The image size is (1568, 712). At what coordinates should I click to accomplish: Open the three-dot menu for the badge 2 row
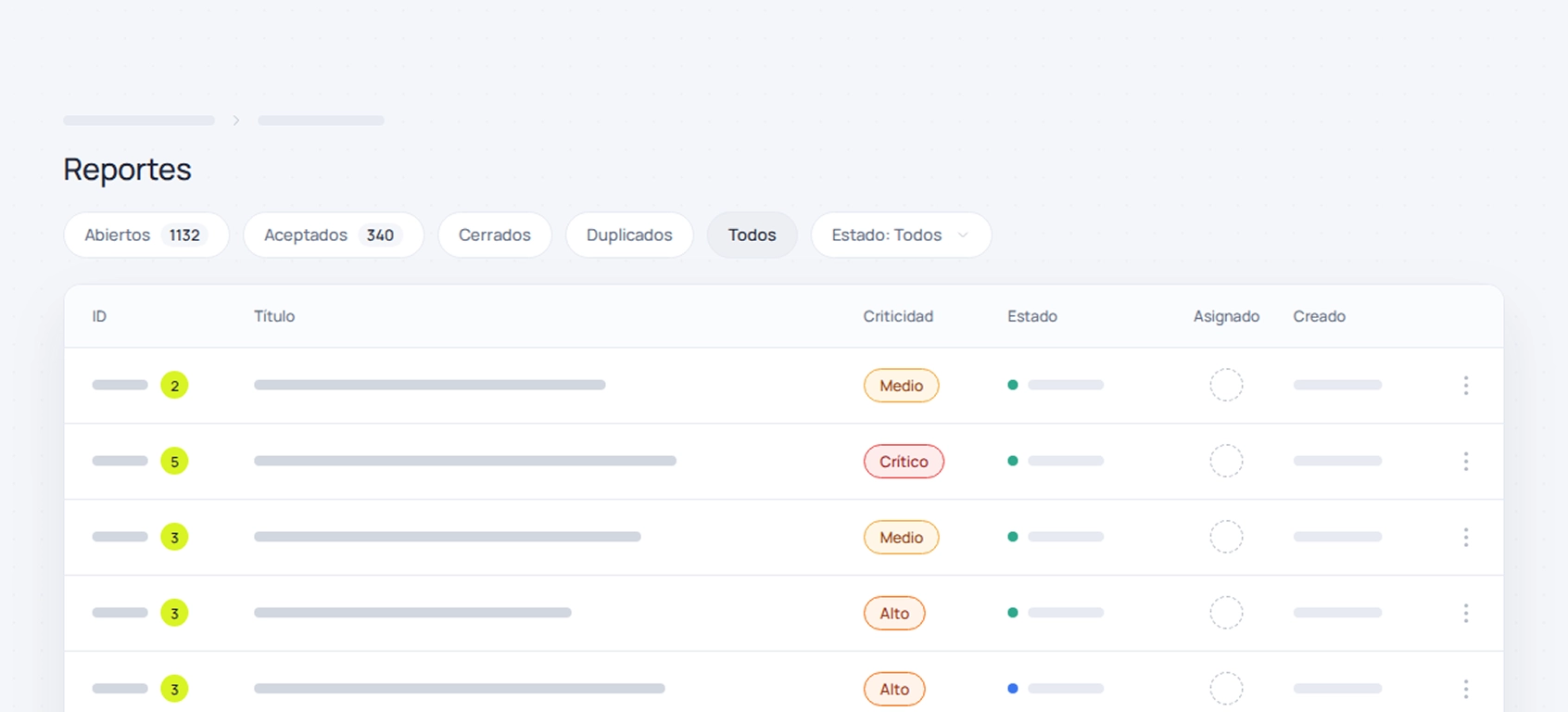pos(1465,385)
